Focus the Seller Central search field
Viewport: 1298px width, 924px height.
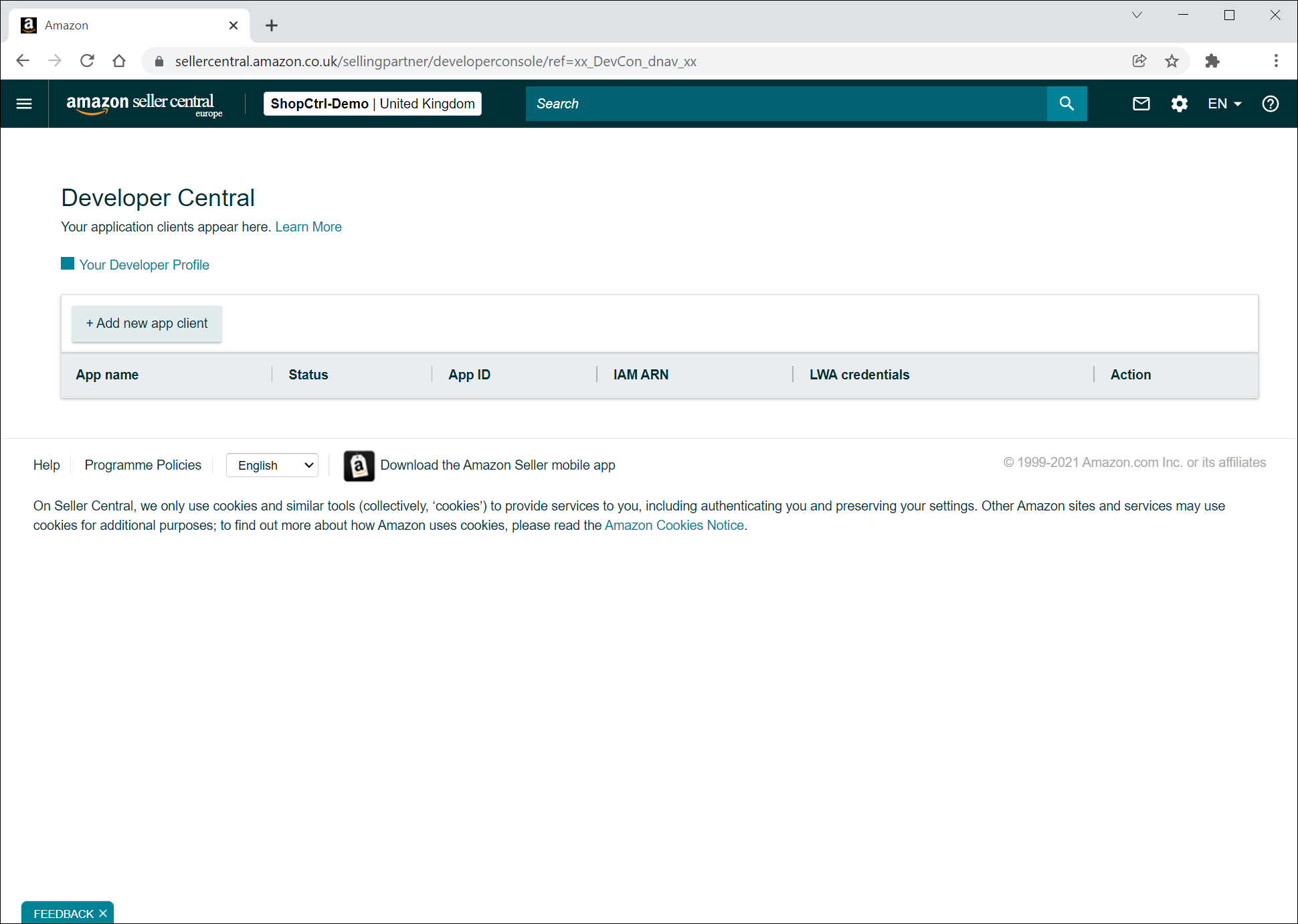[786, 104]
